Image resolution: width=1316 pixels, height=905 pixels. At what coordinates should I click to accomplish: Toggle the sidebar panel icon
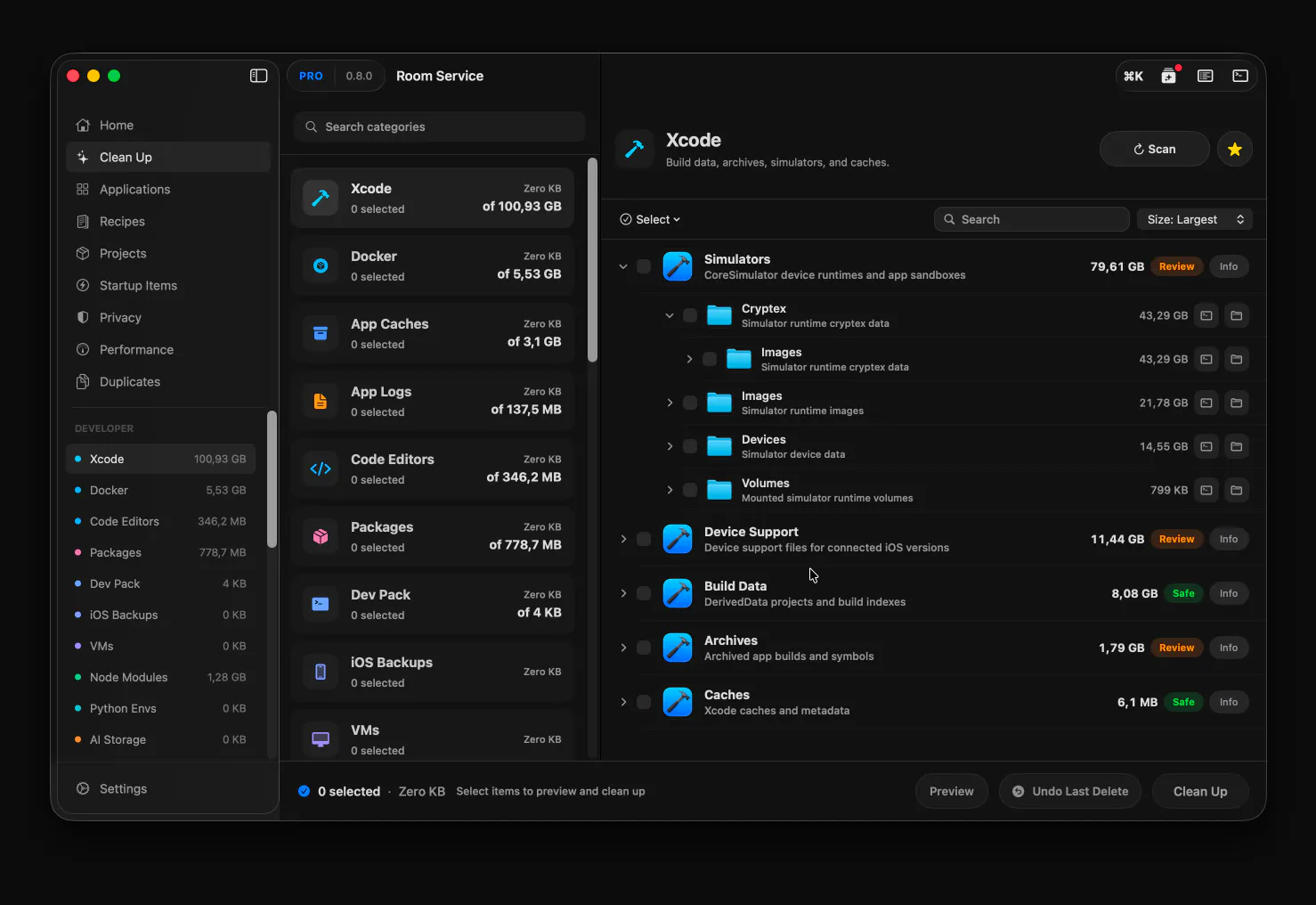click(259, 76)
